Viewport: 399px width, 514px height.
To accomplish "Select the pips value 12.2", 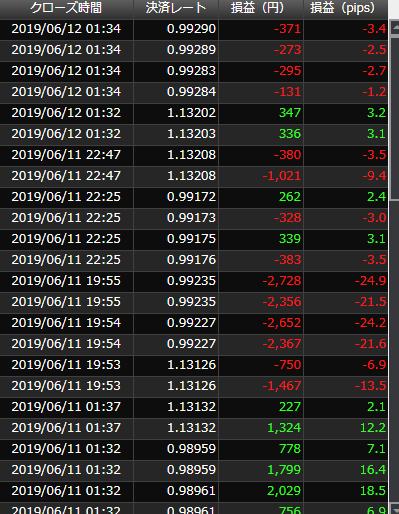I will 373,428.
